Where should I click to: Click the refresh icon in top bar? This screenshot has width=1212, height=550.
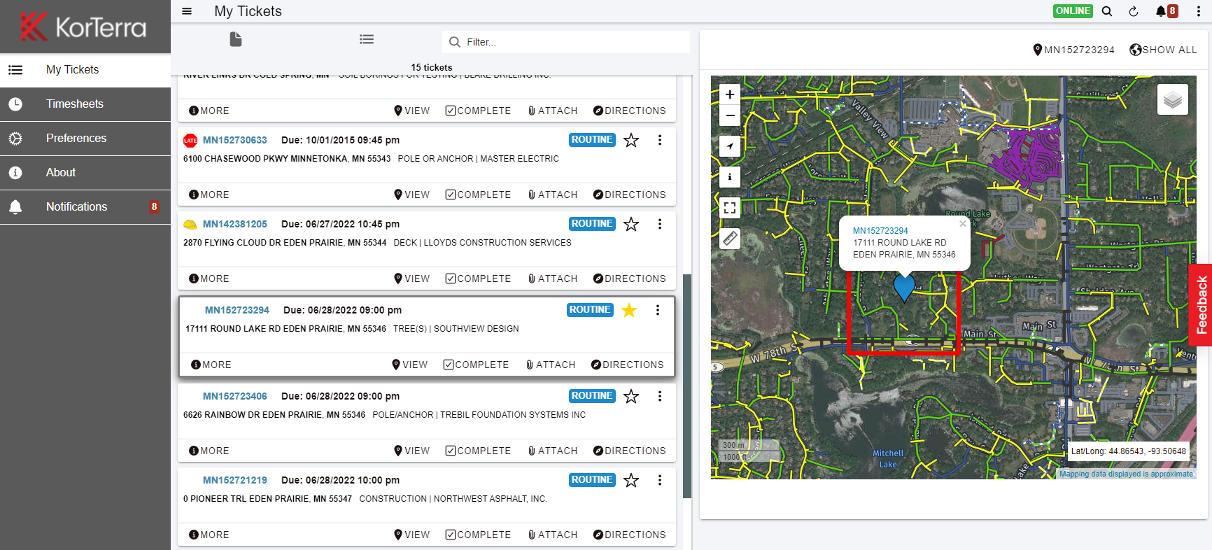1133,11
